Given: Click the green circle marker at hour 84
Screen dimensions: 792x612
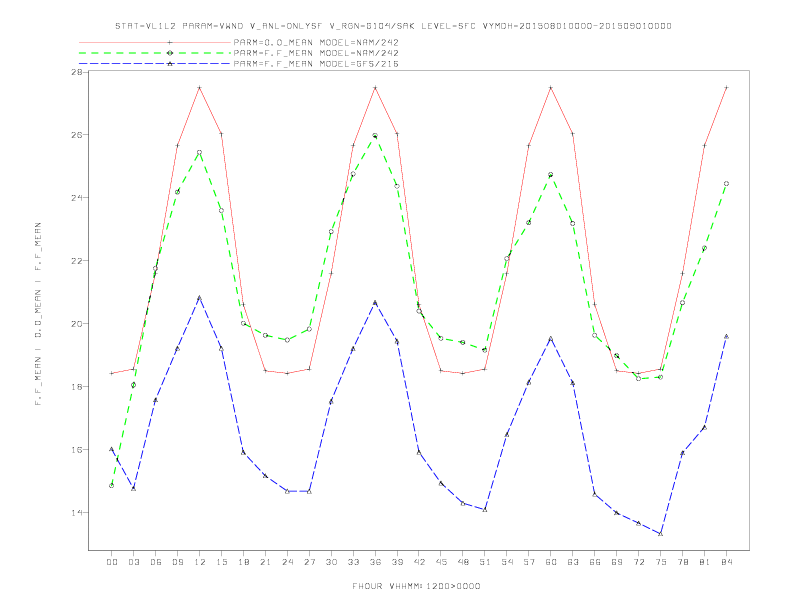Looking at the screenshot, I should click(726, 184).
